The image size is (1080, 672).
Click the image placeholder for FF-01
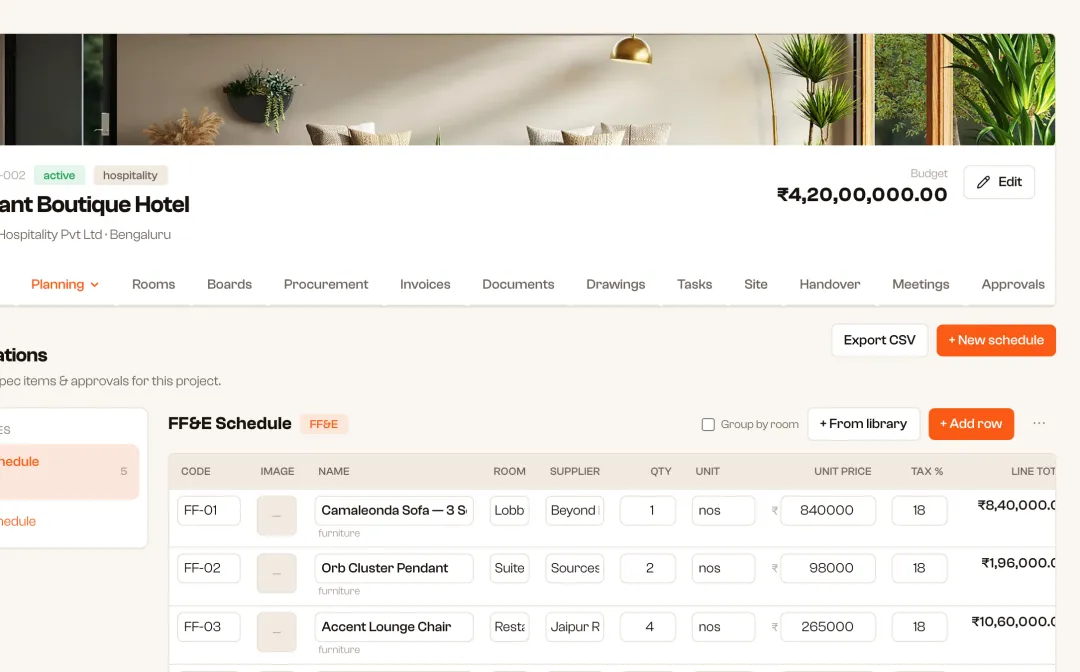pyautogui.click(x=276, y=516)
